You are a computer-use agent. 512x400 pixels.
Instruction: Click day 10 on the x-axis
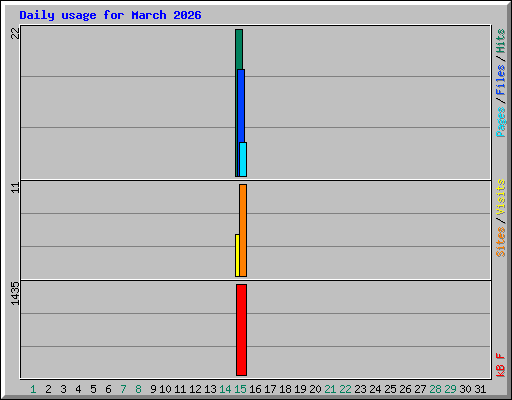pos(165,389)
